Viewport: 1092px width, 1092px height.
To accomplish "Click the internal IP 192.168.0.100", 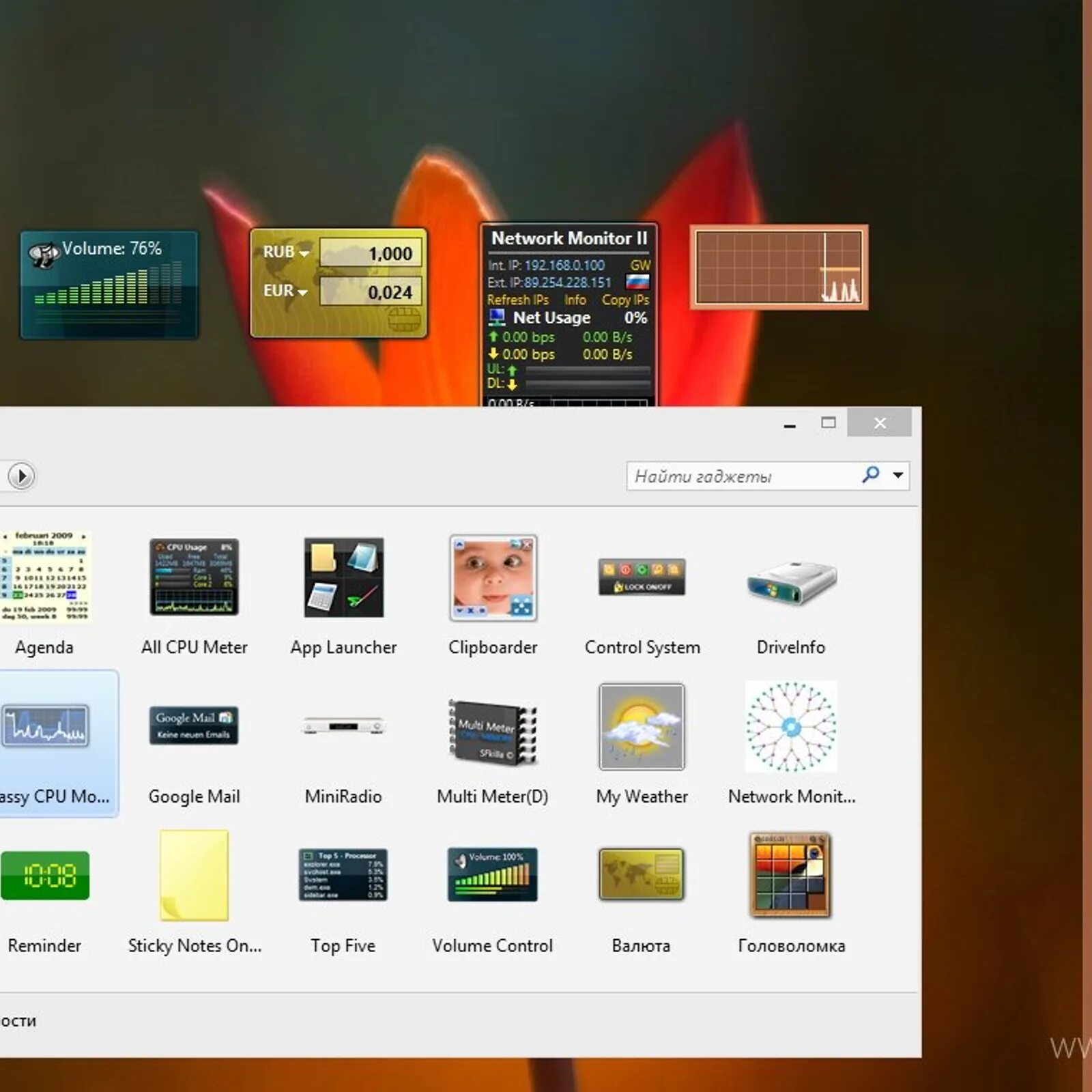I will (564, 265).
